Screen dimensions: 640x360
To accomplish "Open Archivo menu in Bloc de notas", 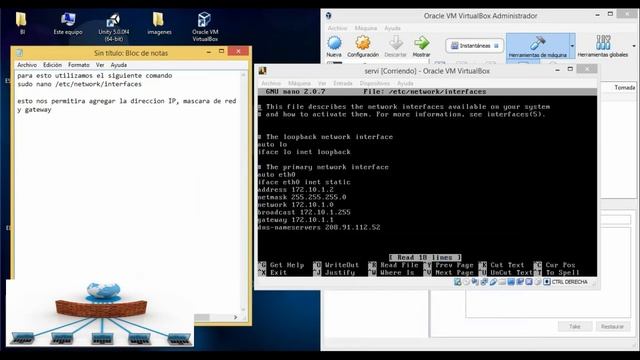I will click(x=27, y=65).
